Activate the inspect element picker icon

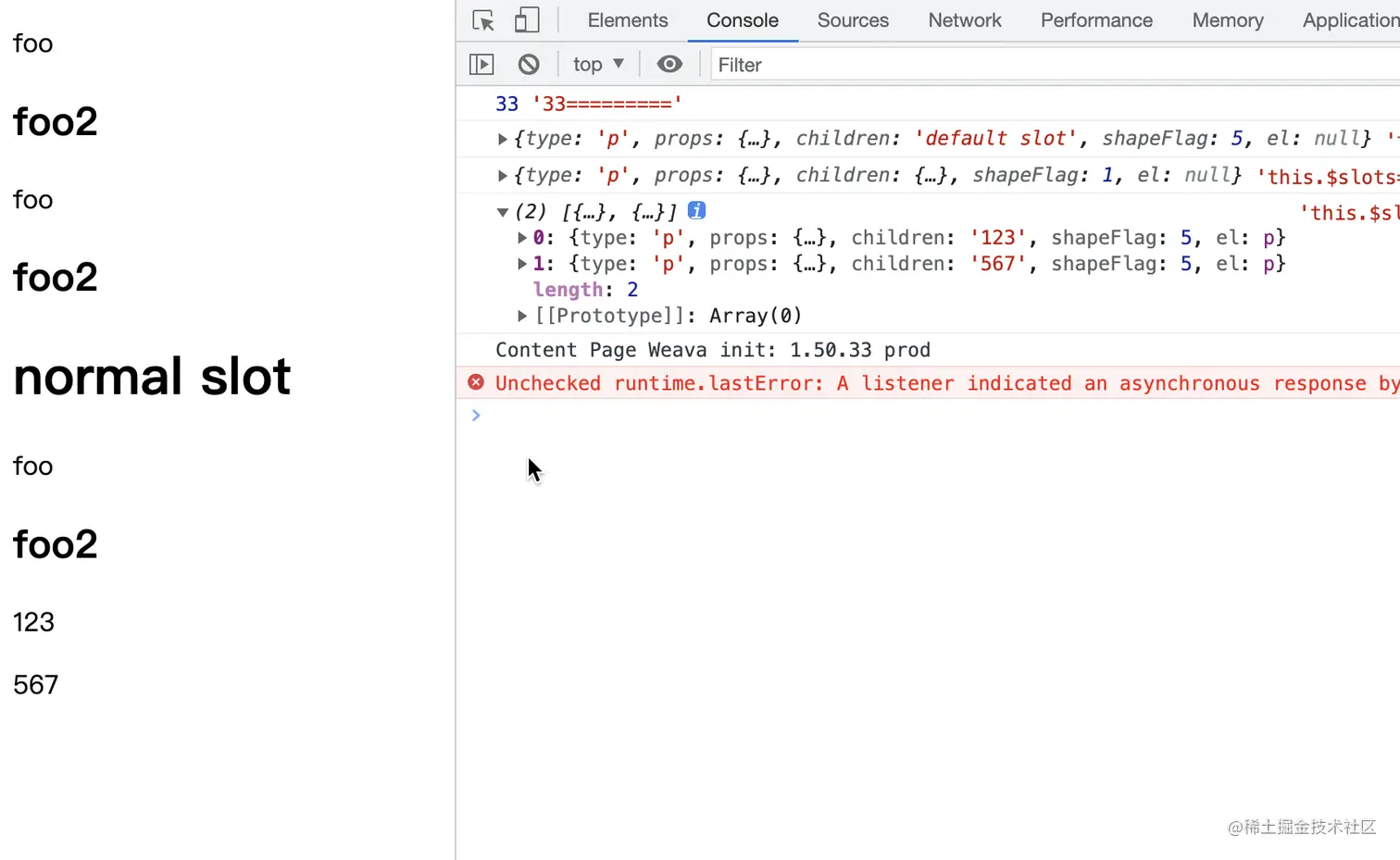(x=483, y=20)
